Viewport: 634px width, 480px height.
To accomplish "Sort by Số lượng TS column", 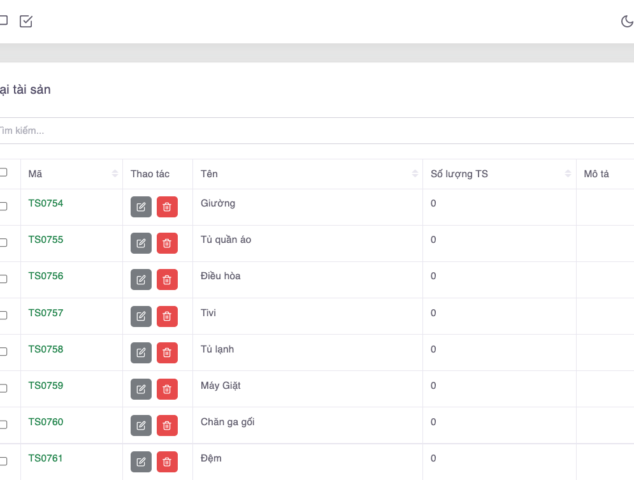I will point(568,174).
